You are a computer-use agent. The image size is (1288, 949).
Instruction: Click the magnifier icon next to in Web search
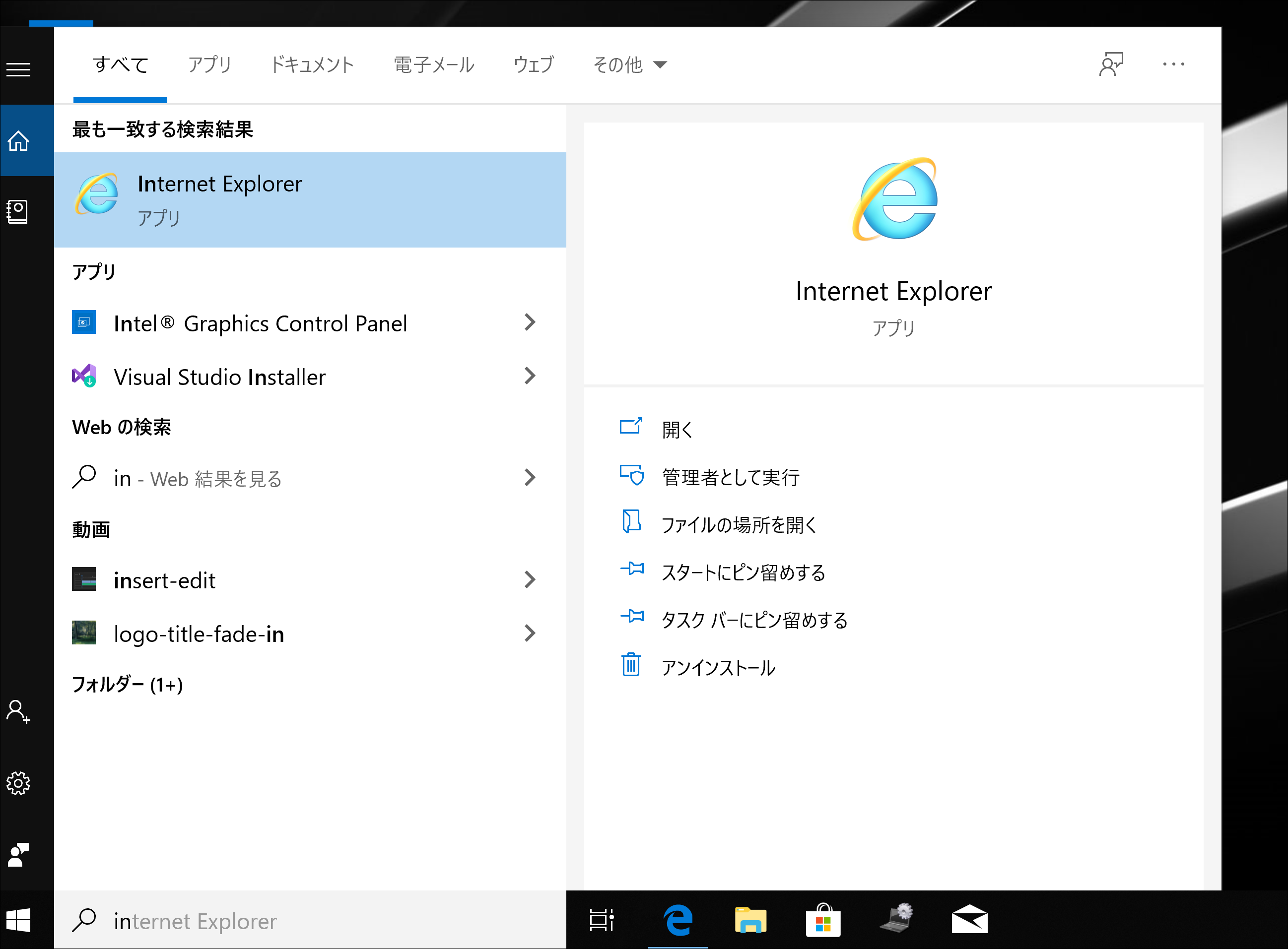click(x=84, y=477)
